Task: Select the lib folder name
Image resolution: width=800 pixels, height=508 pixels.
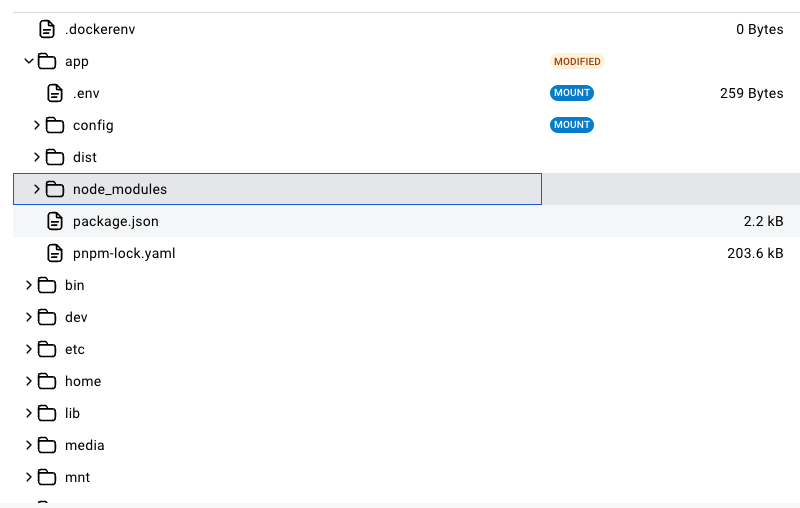Action: pyautogui.click(x=72, y=413)
